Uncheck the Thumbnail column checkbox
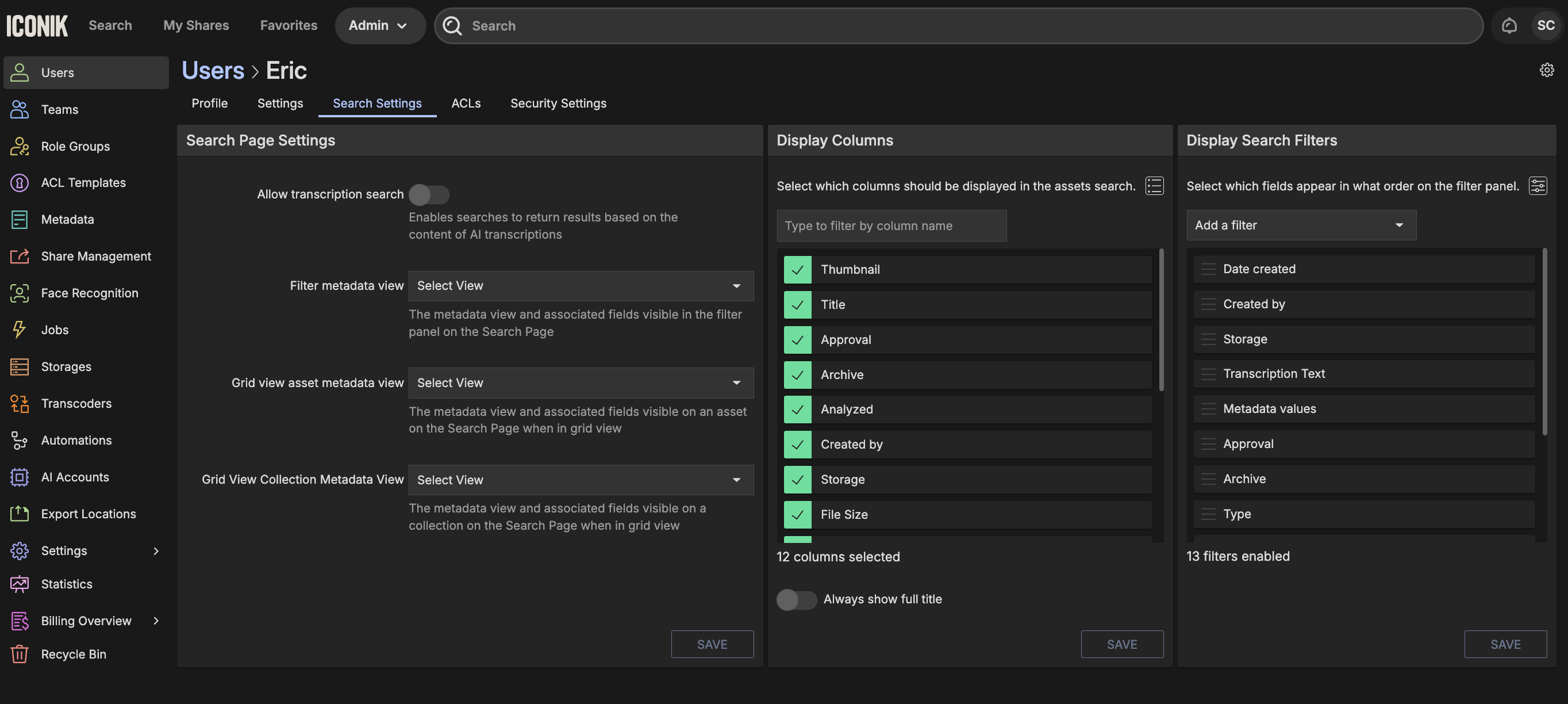 click(x=797, y=269)
